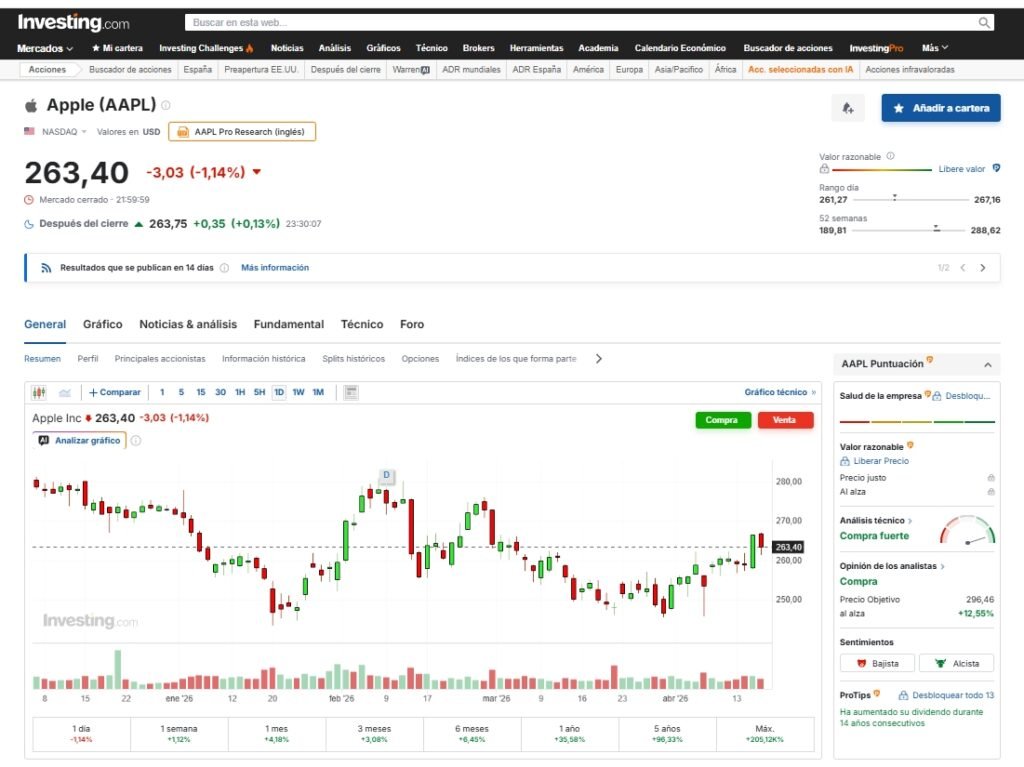Collapse the AAPL Puntuación panel
The height and width of the screenshot is (767, 1024).
click(987, 365)
